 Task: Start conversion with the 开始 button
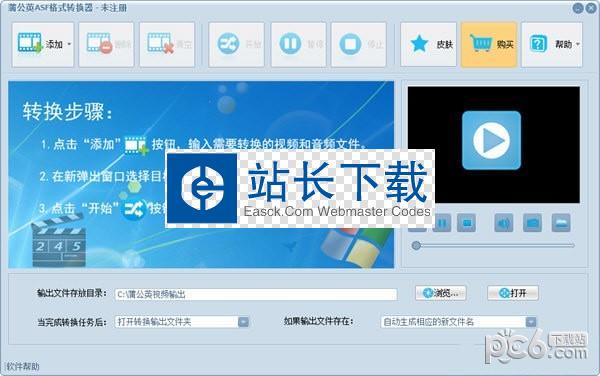coord(236,45)
